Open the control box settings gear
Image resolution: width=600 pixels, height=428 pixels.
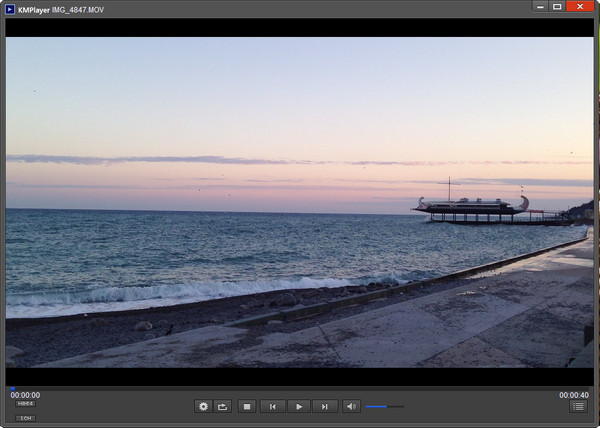(204, 406)
